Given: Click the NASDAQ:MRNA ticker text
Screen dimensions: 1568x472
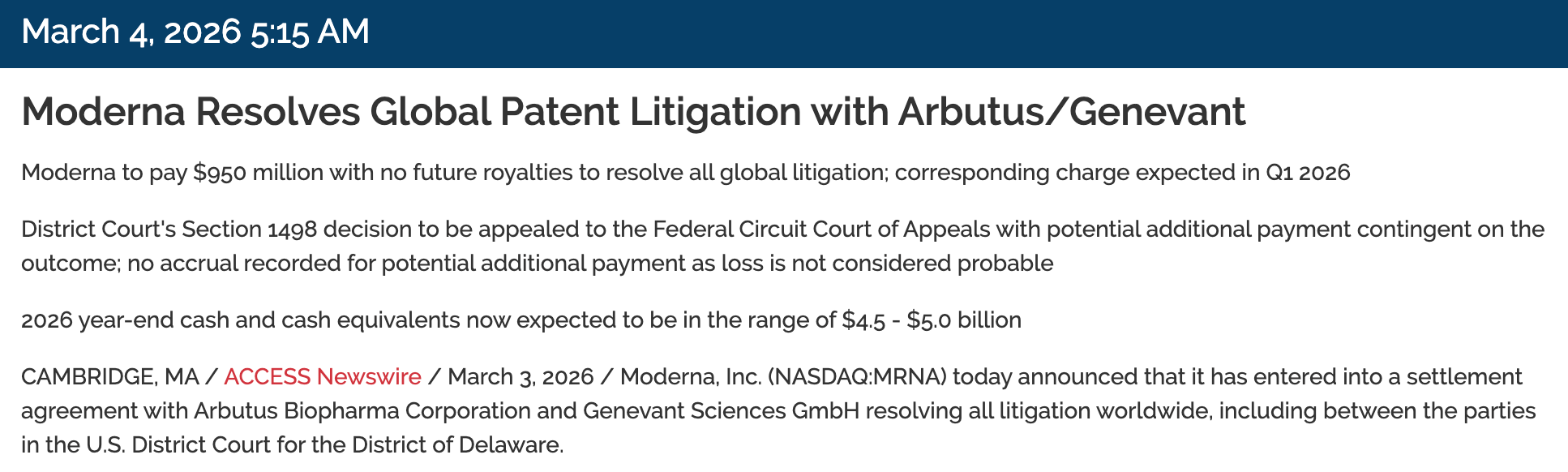Looking at the screenshot, I should pos(857,377).
